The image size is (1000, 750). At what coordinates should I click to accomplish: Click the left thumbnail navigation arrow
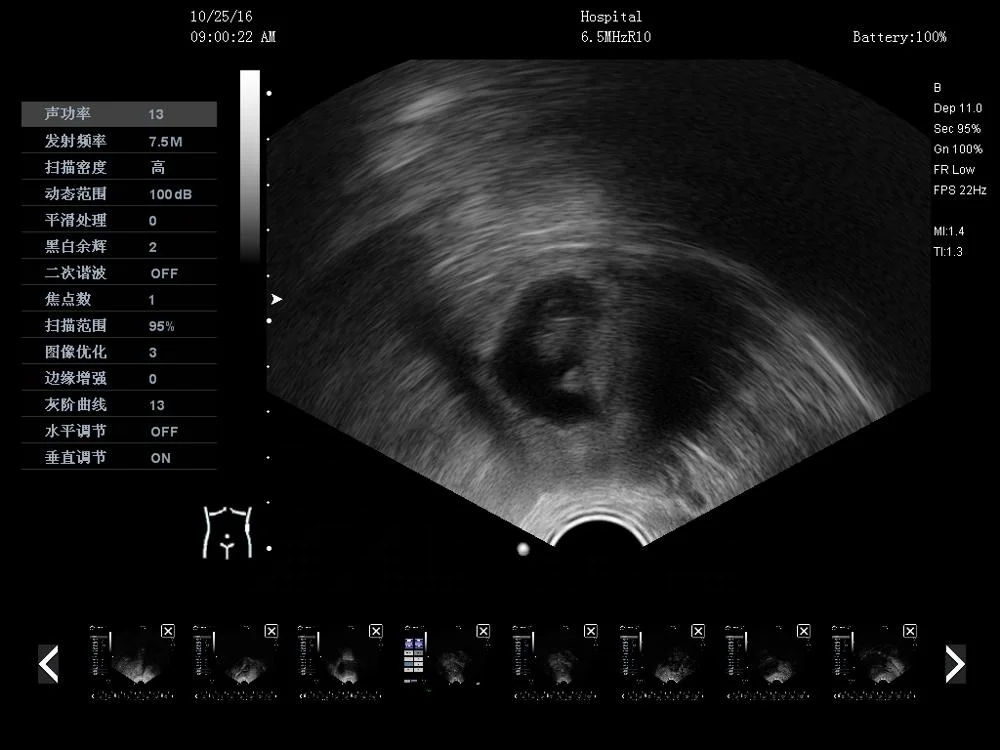[48, 663]
